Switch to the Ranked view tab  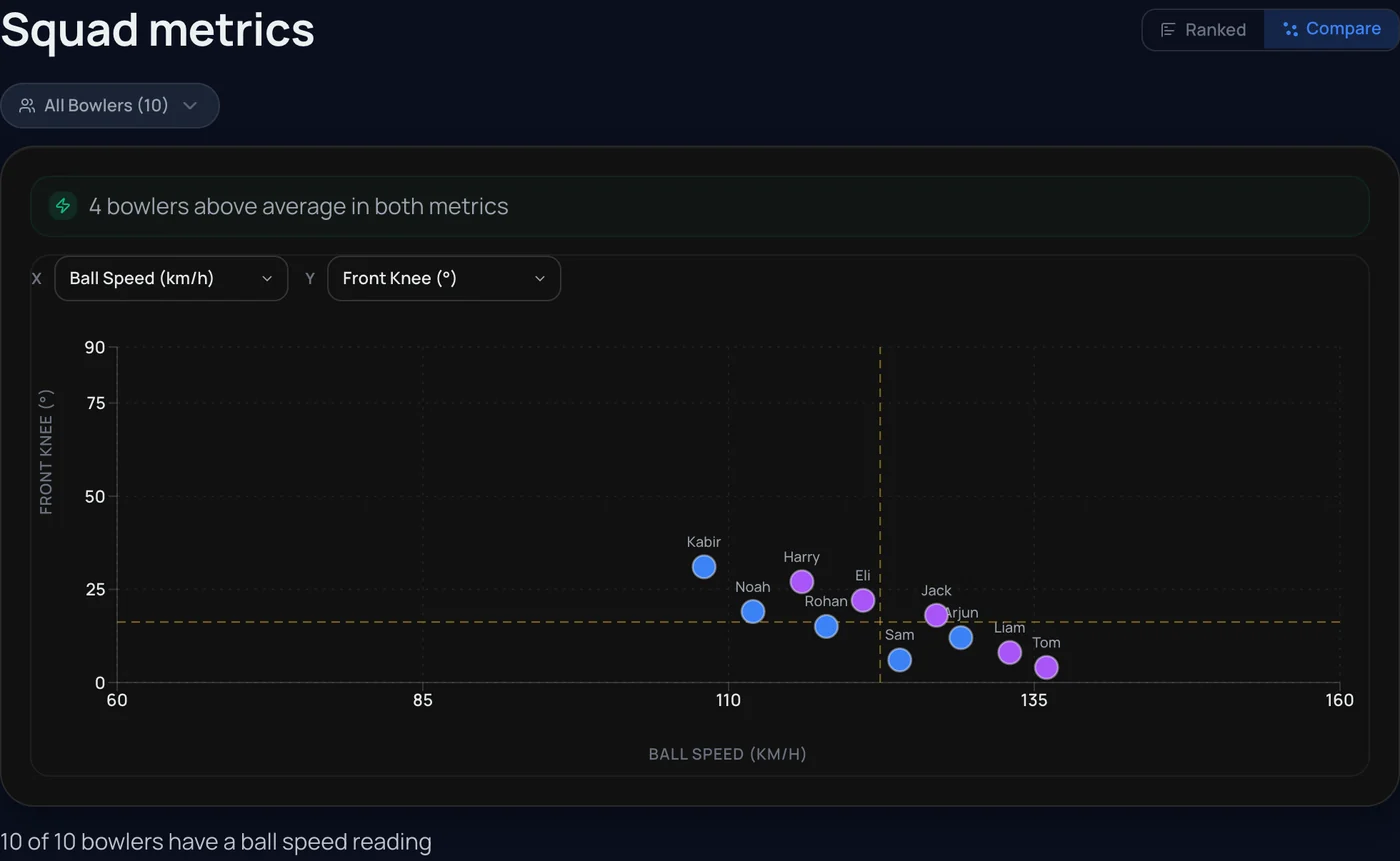pos(1203,30)
